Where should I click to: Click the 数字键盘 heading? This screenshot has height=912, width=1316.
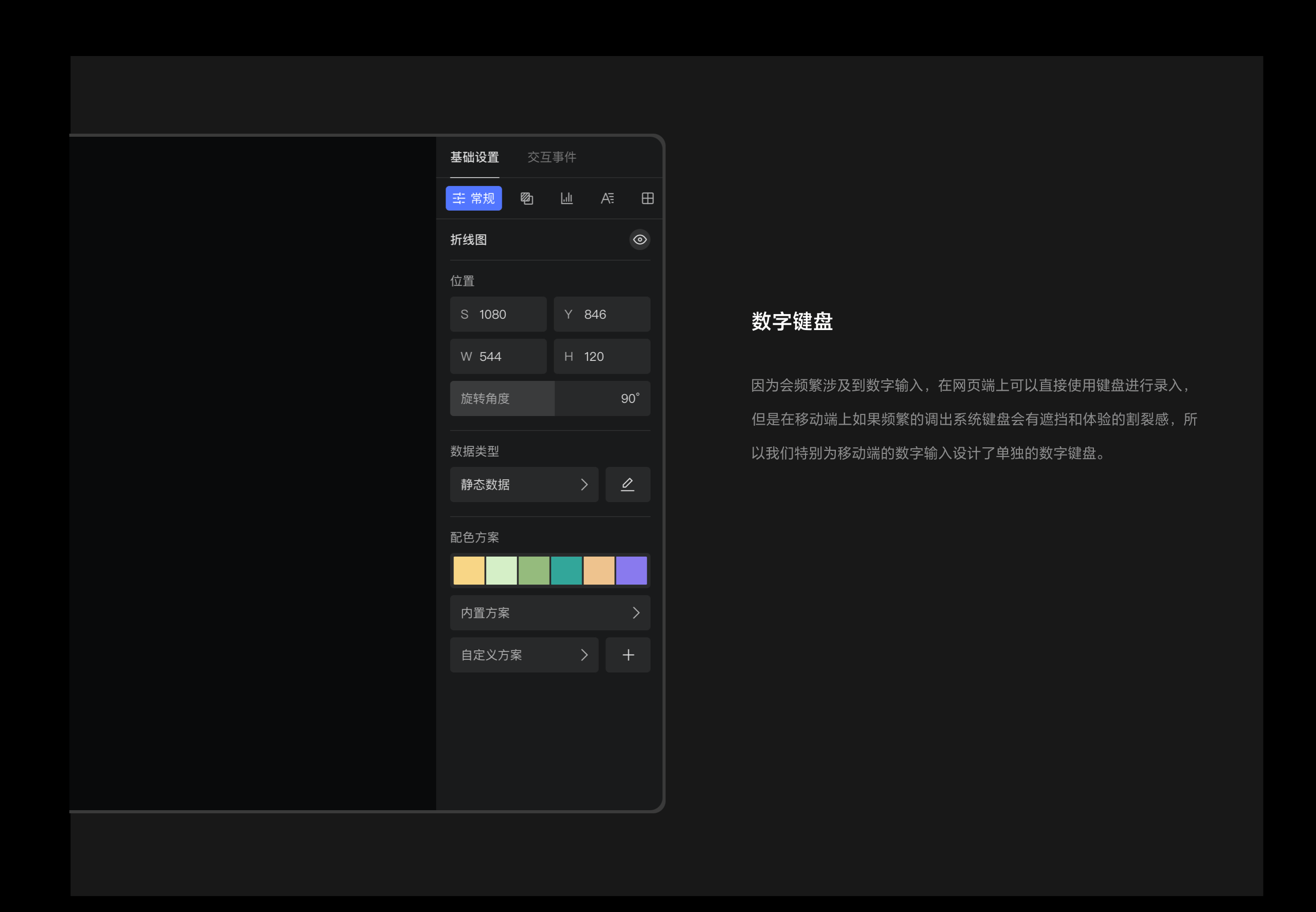tap(792, 321)
